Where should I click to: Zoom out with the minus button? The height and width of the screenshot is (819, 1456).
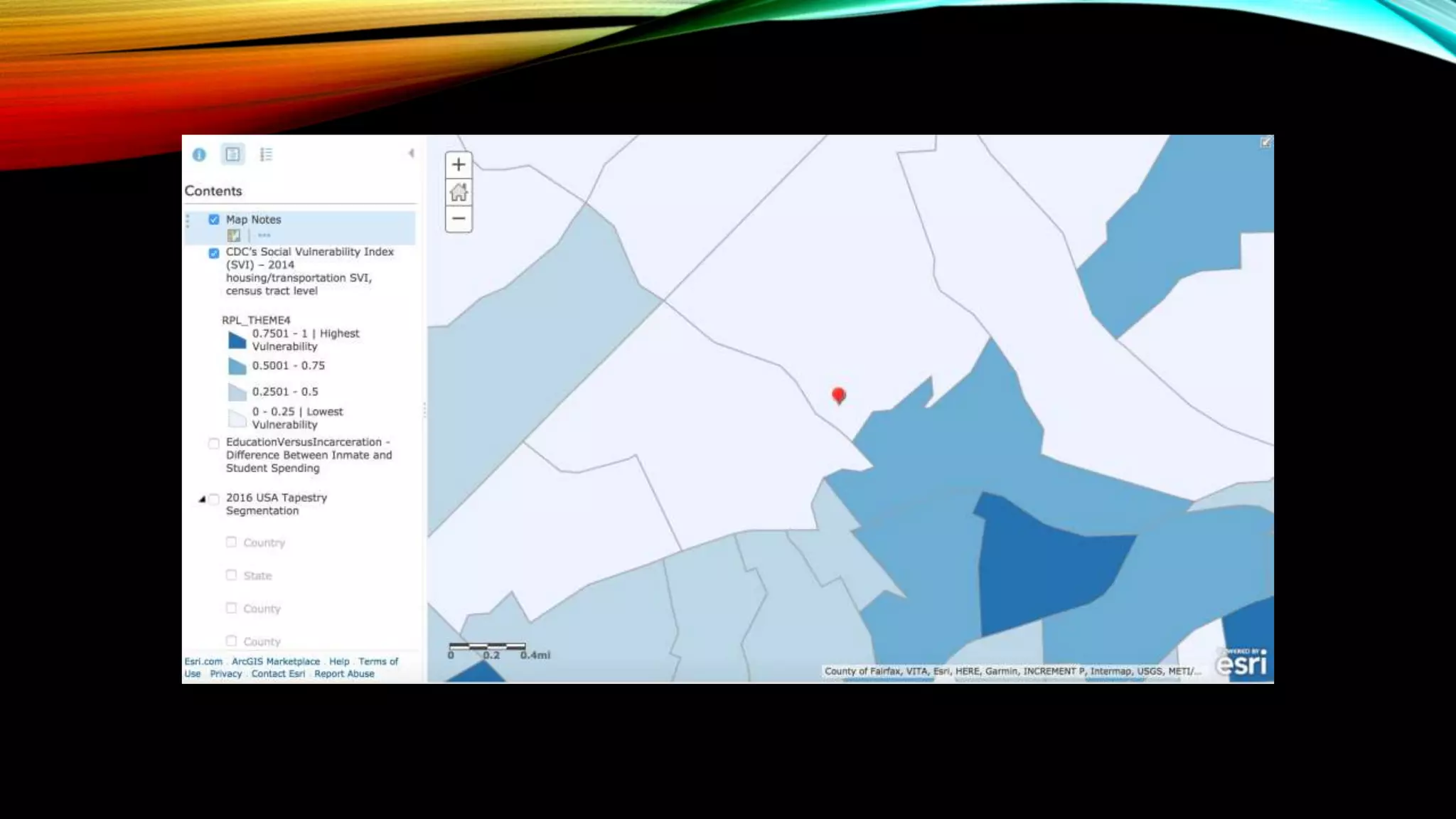click(x=459, y=218)
